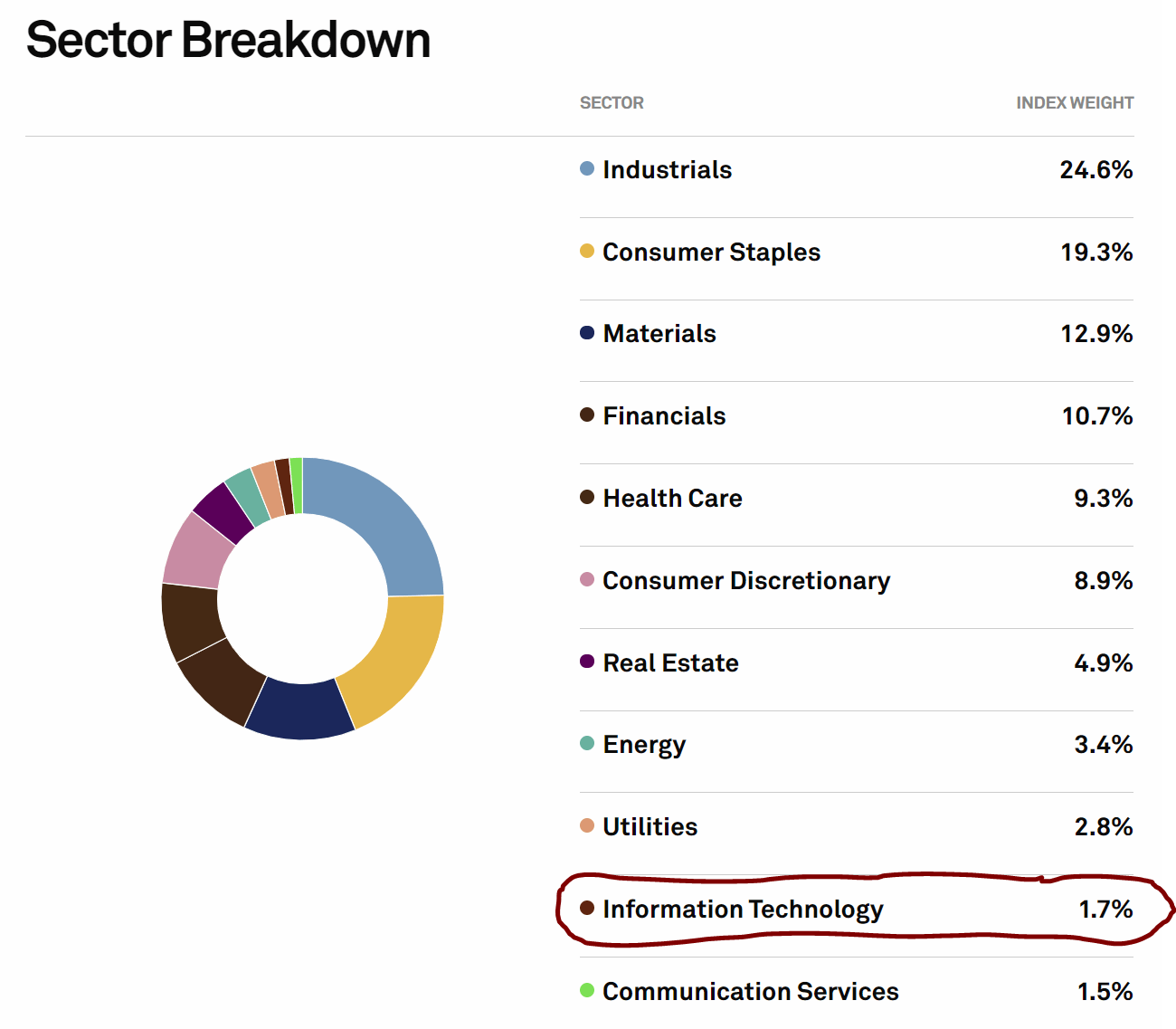This screenshot has height=1029, width=1176.
Task: Click the SECTOR column header
Action: pyautogui.click(x=612, y=103)
